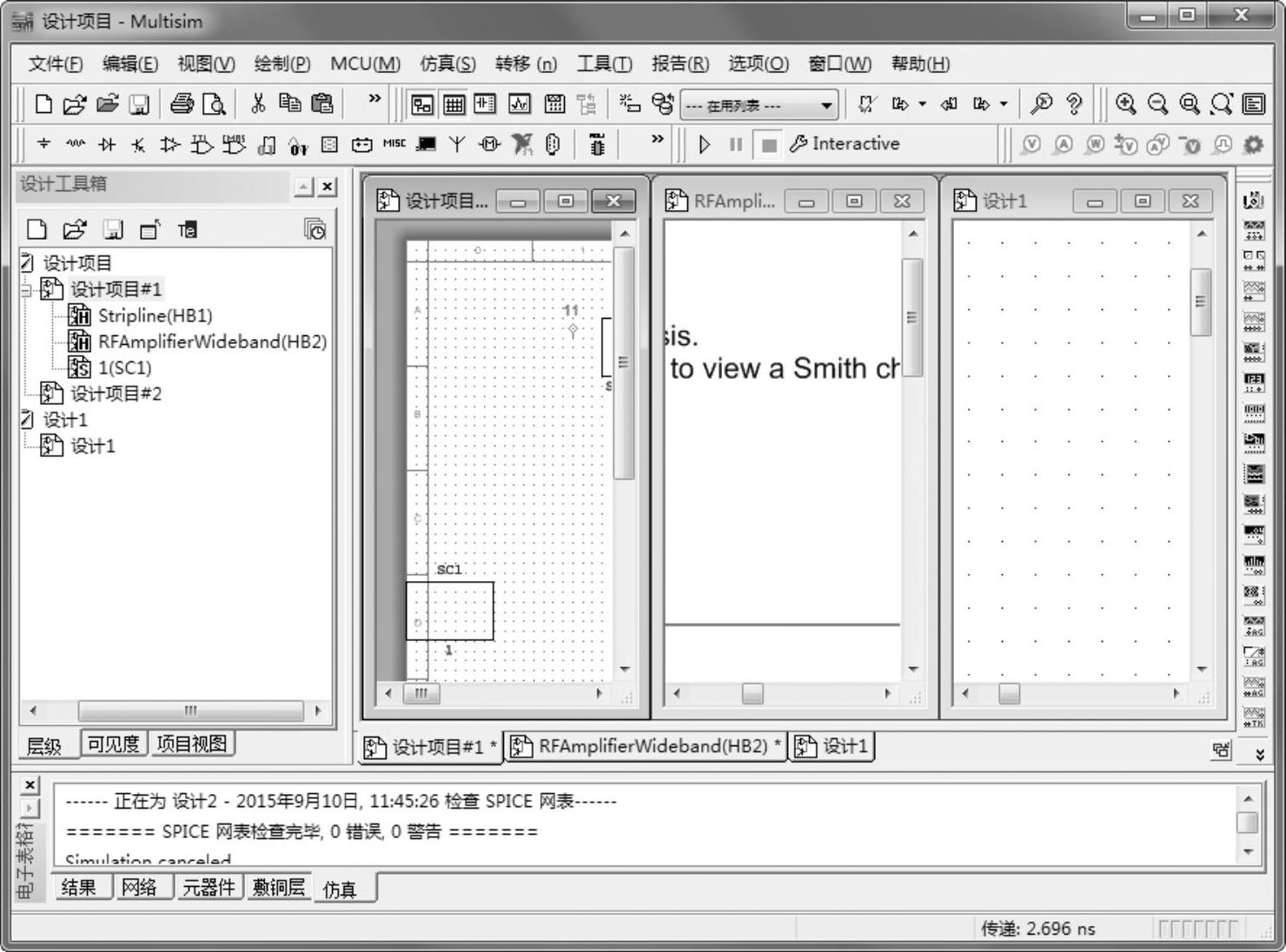Open the Database Manager icon
Image resolution: width=1286 pixels, height=952 pixels.
coord(663,104)
